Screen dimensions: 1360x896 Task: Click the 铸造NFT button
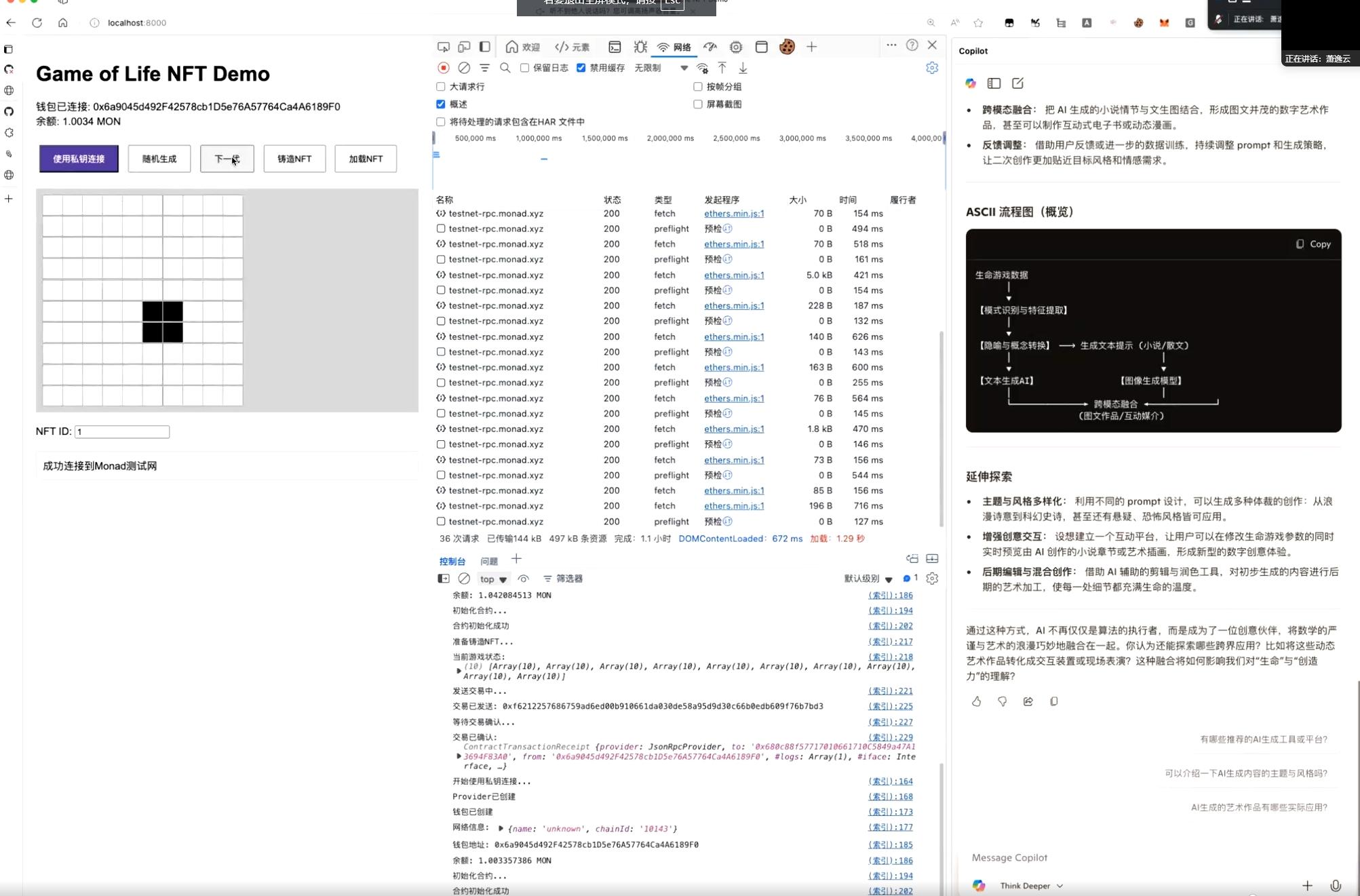pyautogui.click(x=294, y=159)
